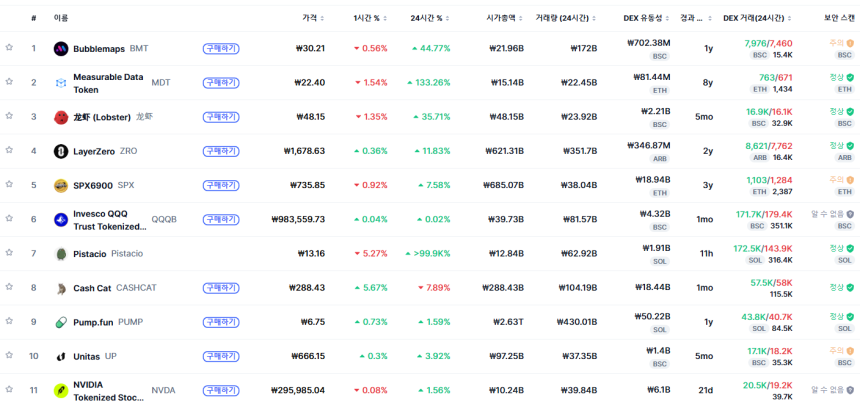Favorite the Lobster token with star
This screenshot has height=403, width=860.
9,116
